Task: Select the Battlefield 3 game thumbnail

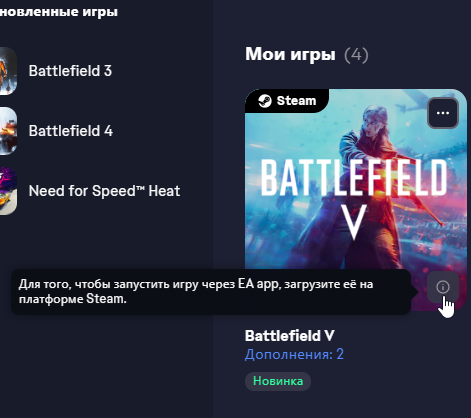Action: pos(8,71)
